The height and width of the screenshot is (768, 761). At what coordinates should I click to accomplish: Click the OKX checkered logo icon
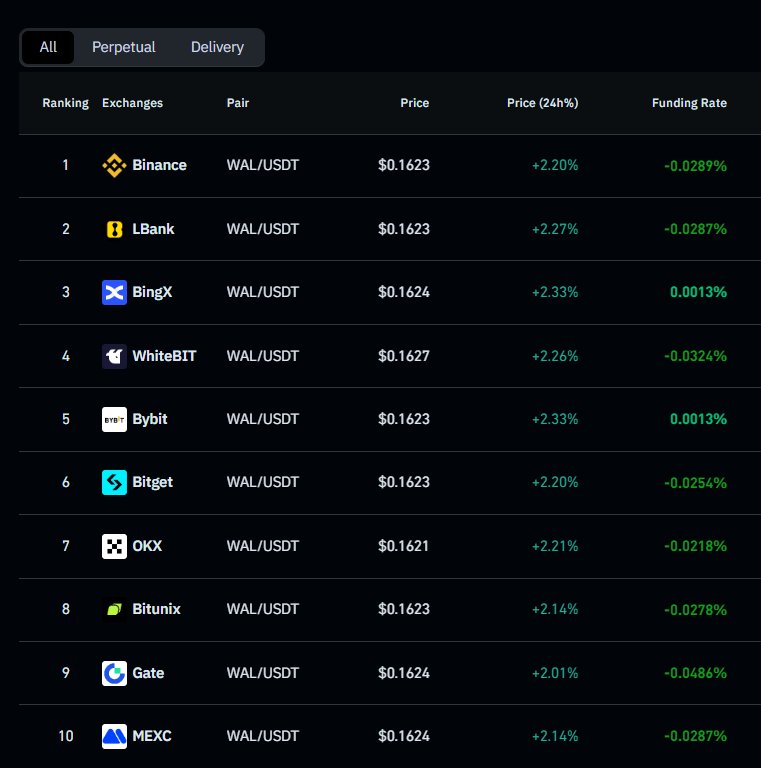[x=114, y=546]
